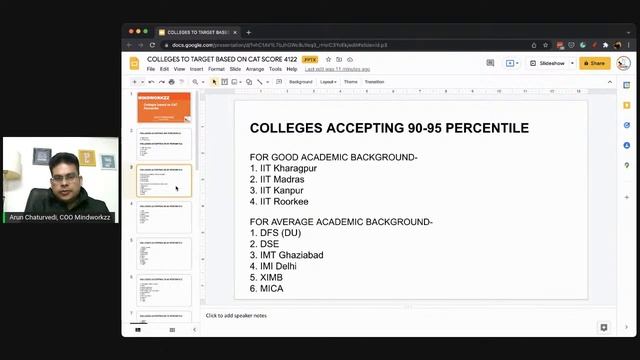
Task: Open the Arrange menu
Action: point(255,69)
